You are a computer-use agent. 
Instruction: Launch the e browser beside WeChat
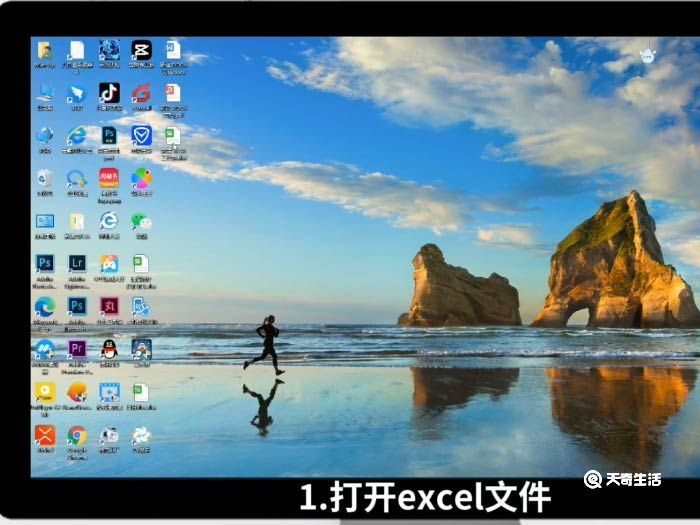(x=109, y=221)
